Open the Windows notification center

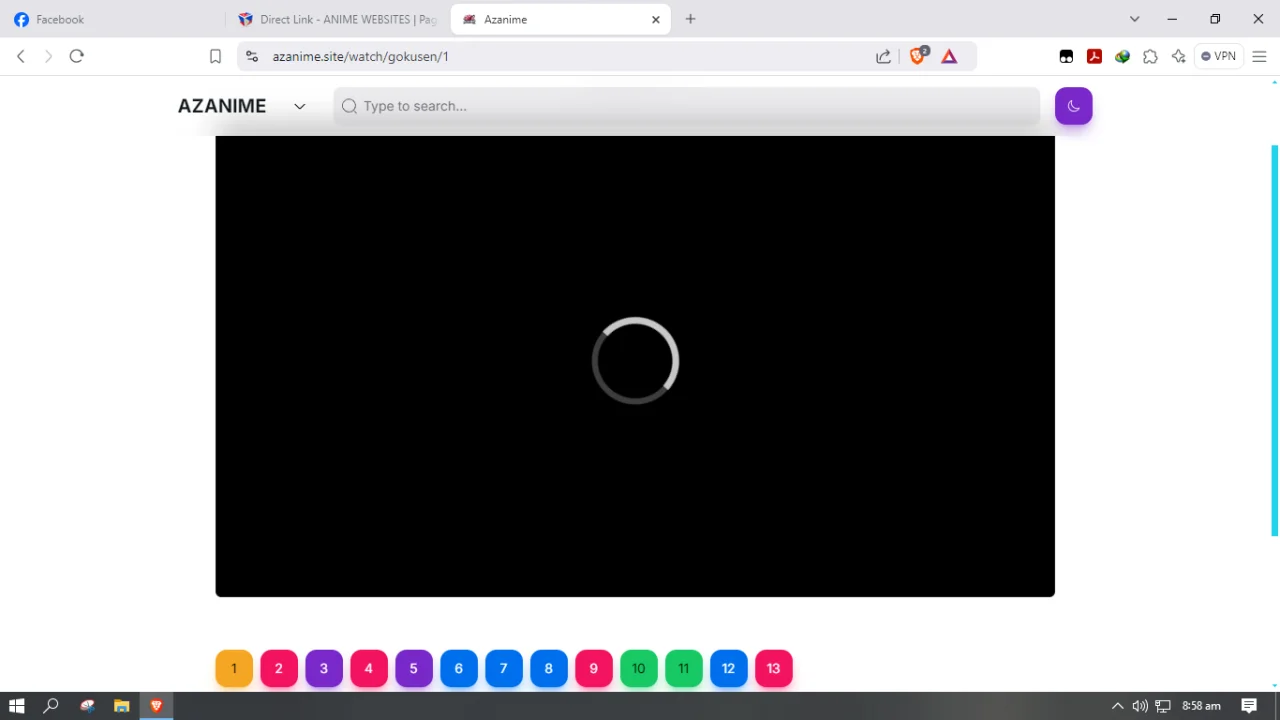point(1249,706)
